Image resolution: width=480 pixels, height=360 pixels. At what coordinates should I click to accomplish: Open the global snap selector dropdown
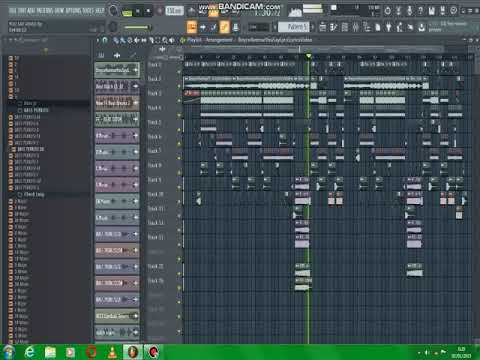coord(259,27)
